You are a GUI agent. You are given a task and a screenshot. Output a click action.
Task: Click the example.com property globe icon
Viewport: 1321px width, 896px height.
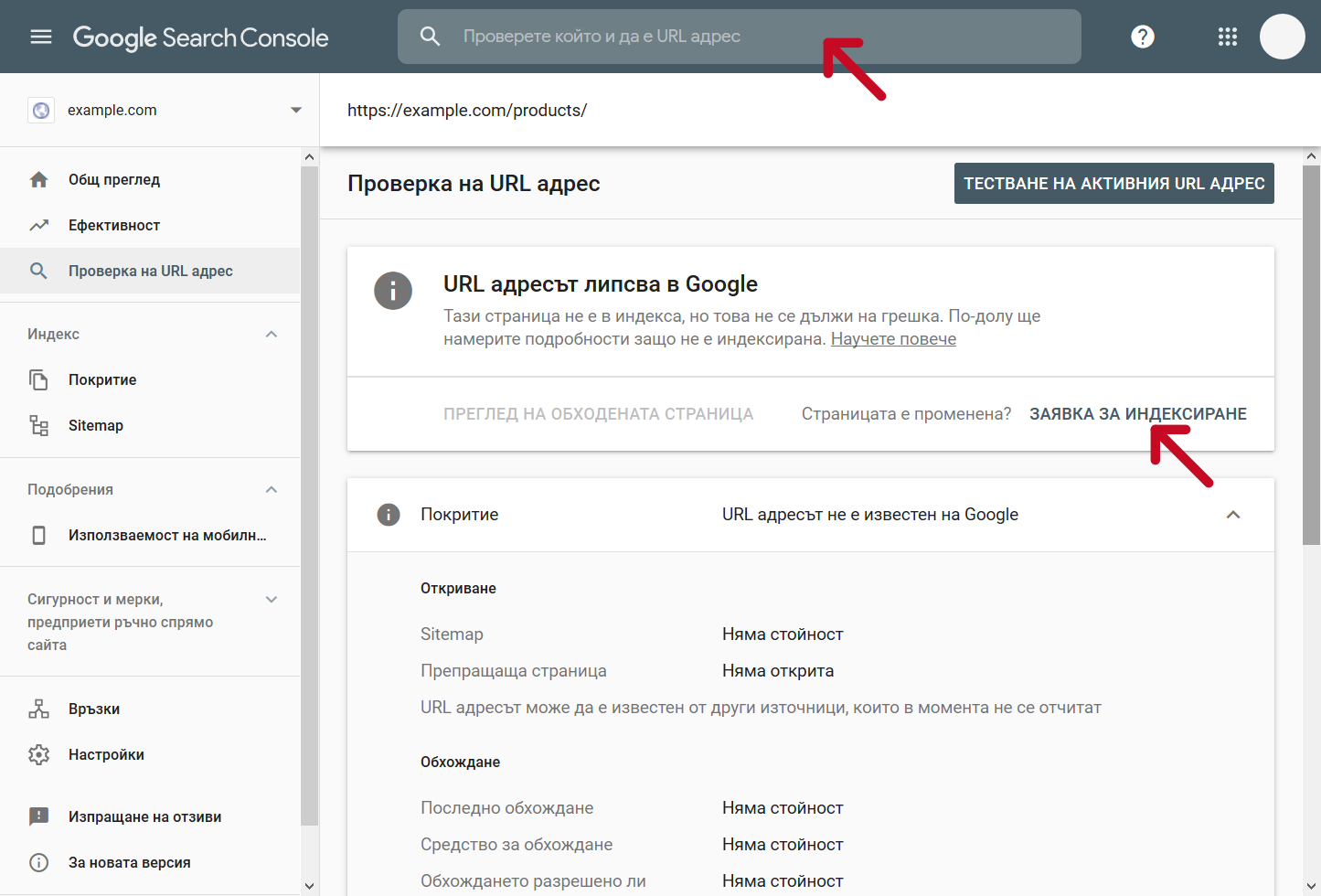click(41, 111)
